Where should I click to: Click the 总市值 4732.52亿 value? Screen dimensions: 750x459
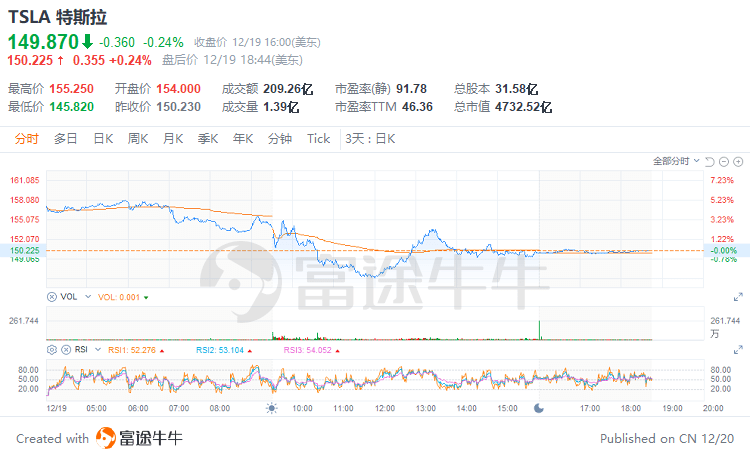(x=523, y=107)
